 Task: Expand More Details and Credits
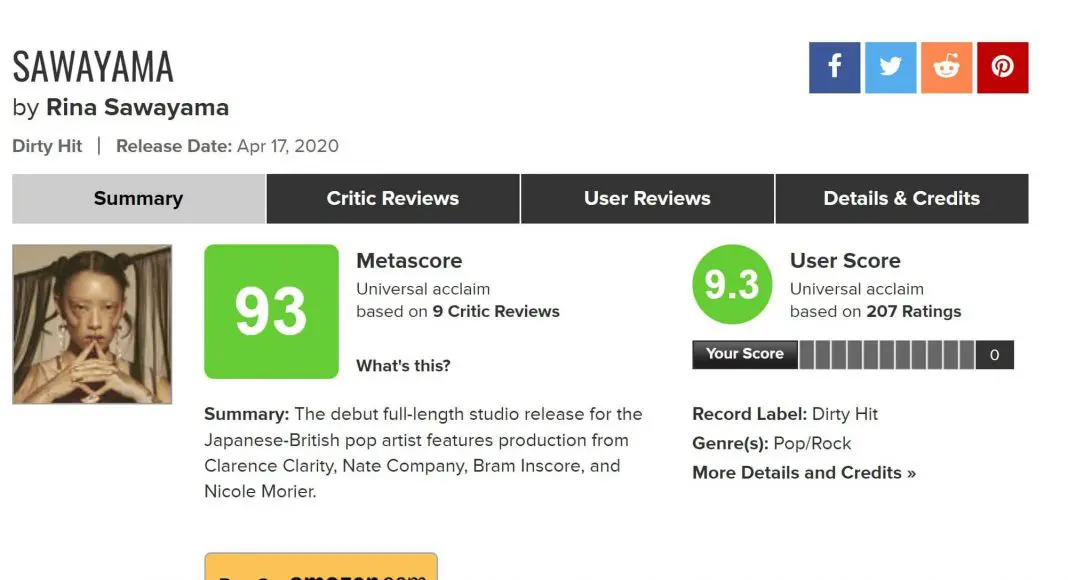(804, 472)
